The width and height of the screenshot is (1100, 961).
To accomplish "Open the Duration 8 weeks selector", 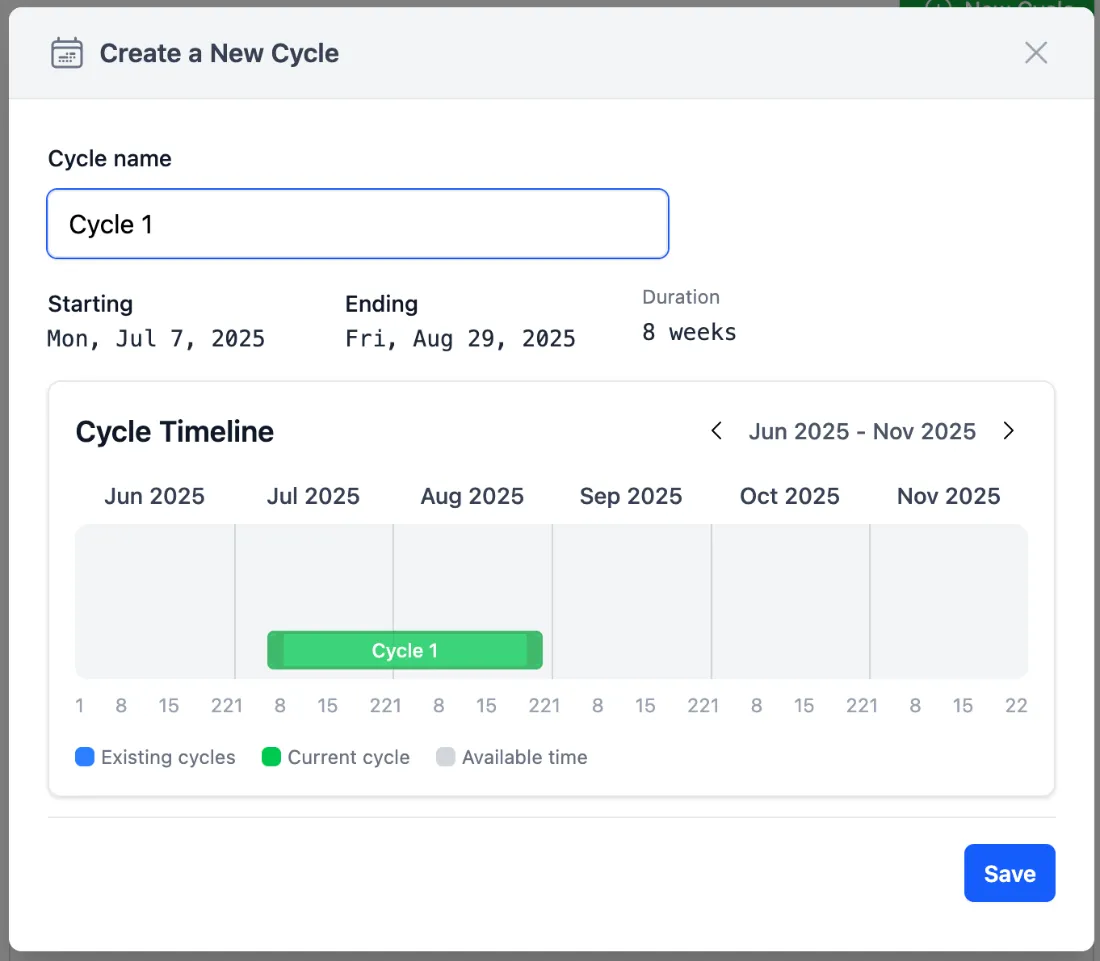I will pyautogui.click(x=689, y=332).
